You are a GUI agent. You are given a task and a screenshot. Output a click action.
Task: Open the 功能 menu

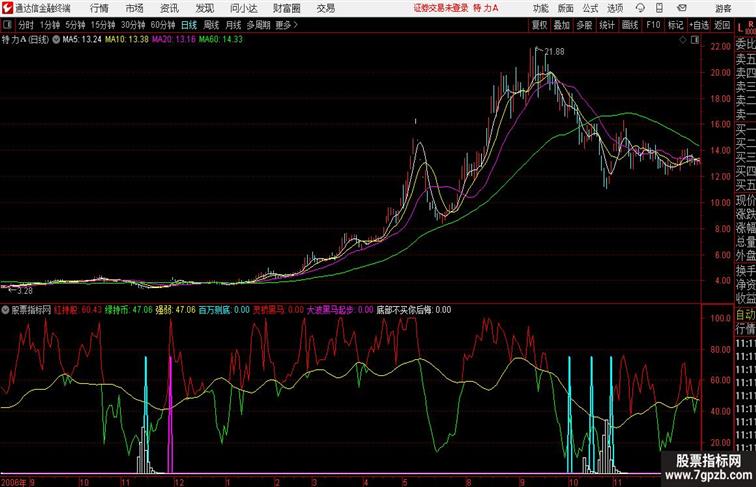[x=540, y=8]
